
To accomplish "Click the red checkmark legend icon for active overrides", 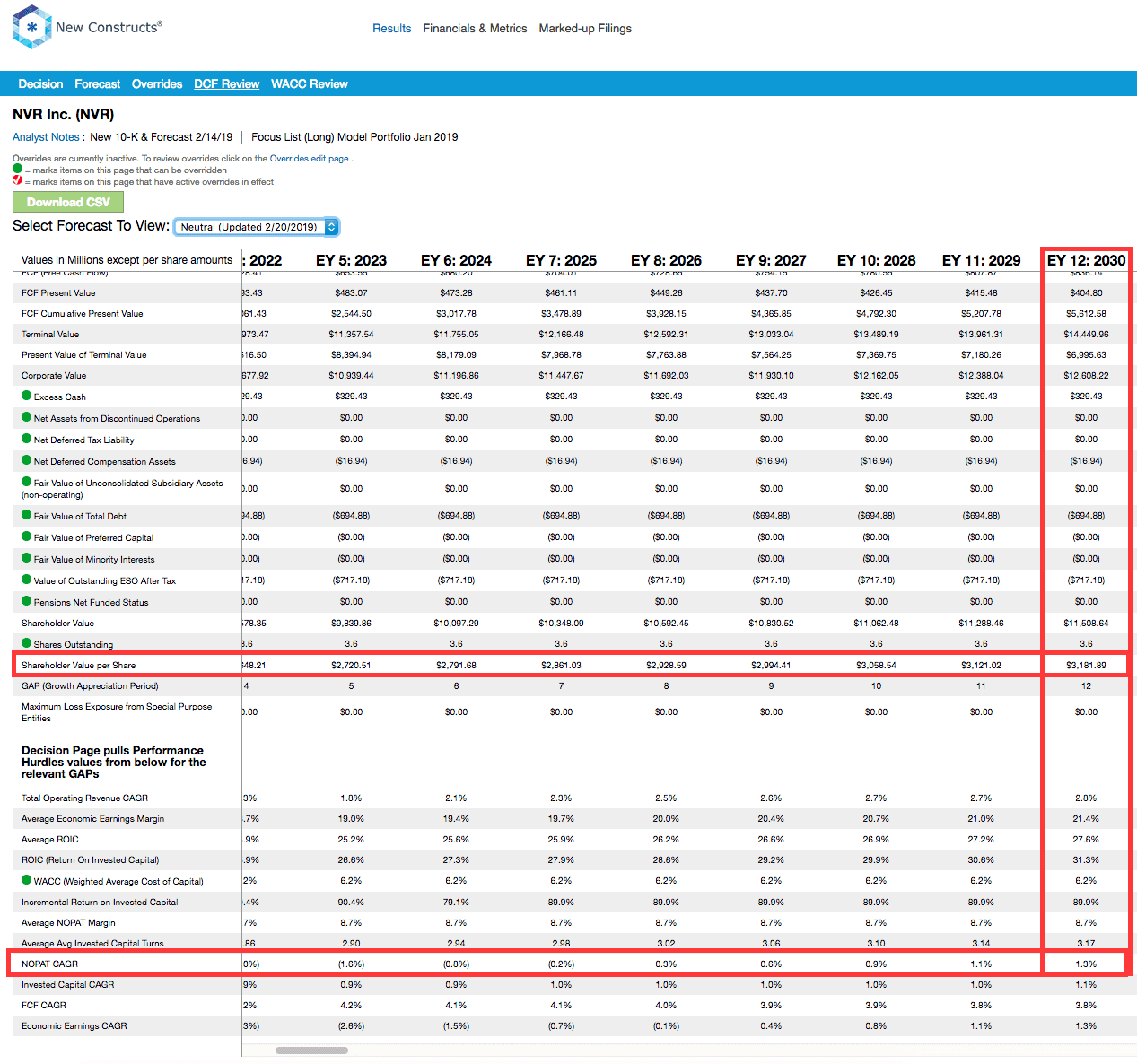I will tap(17, 180).
